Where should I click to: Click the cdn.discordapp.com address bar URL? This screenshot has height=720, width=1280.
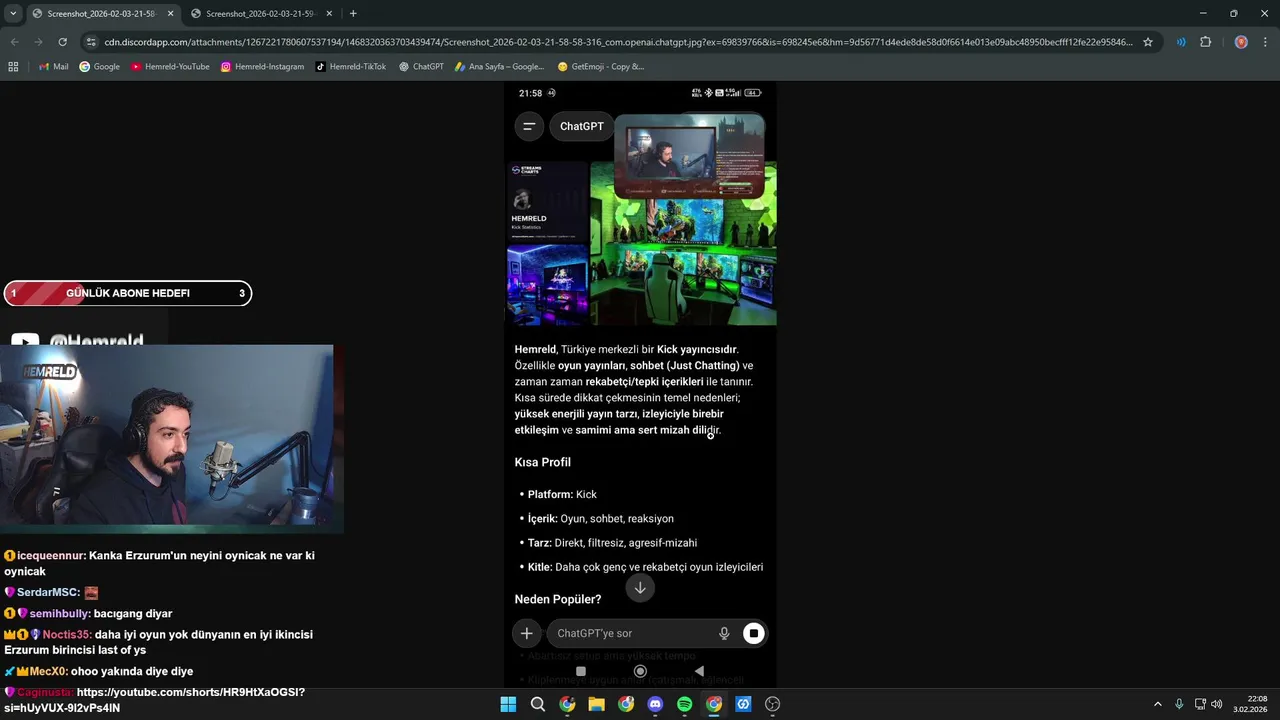[x=618, y=42]
